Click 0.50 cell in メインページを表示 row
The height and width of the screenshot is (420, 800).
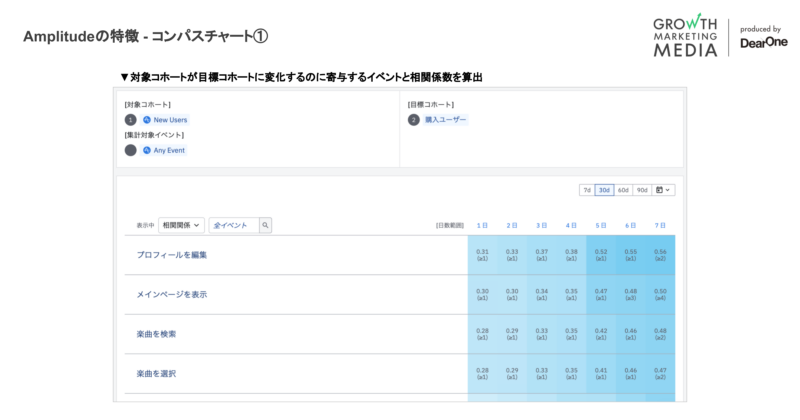coord(660,294)
